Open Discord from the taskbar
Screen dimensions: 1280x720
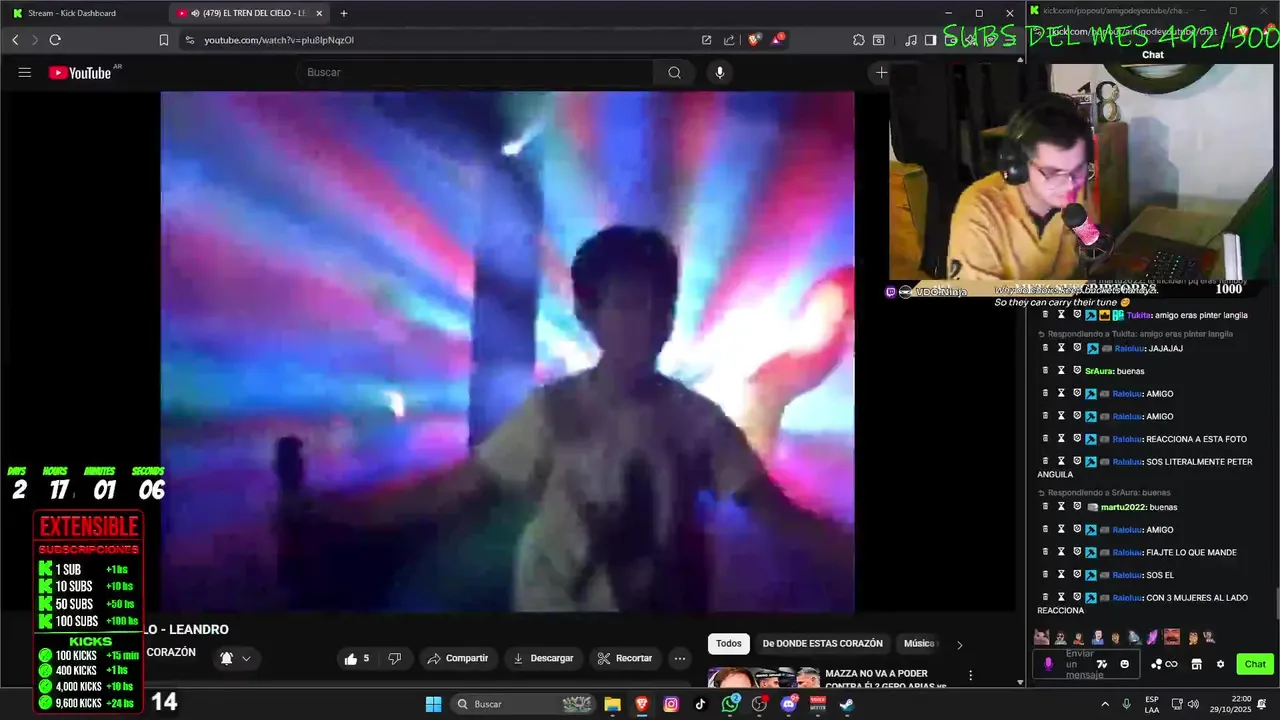(788, 704)
